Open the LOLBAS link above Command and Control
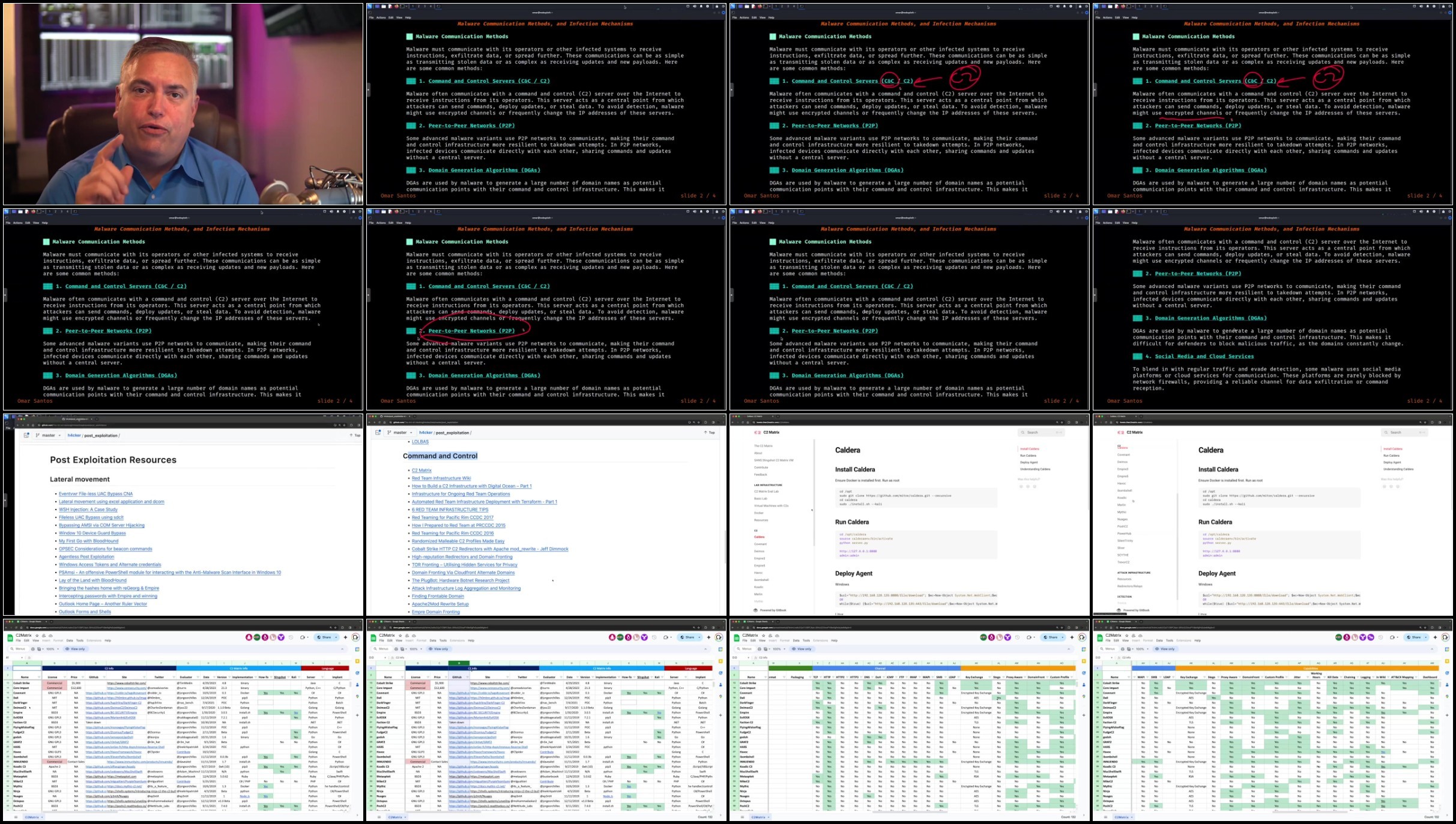The image size is (1456, 824). [420, 442]
